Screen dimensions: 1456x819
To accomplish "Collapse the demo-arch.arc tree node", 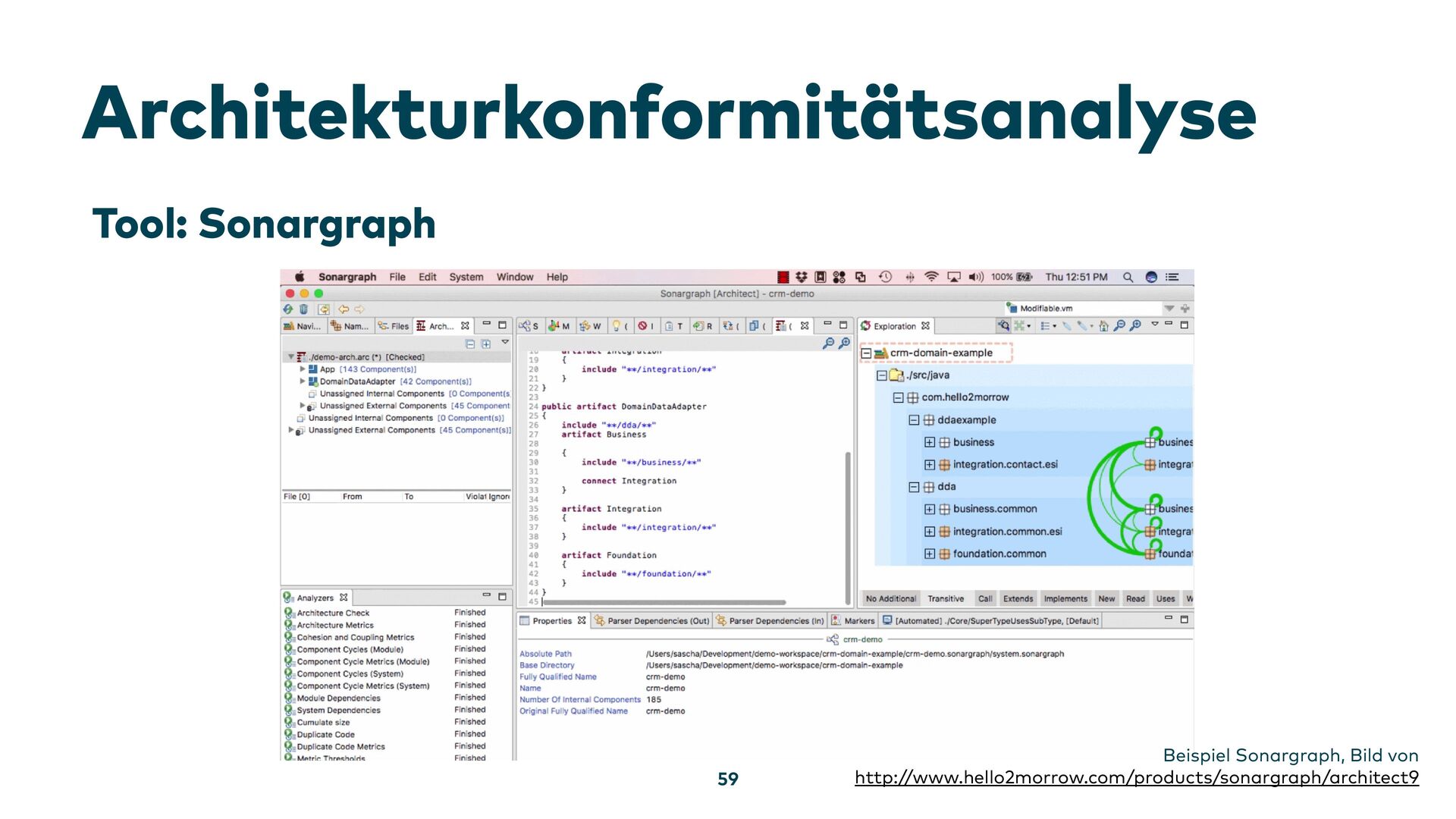I will (290, 356).
